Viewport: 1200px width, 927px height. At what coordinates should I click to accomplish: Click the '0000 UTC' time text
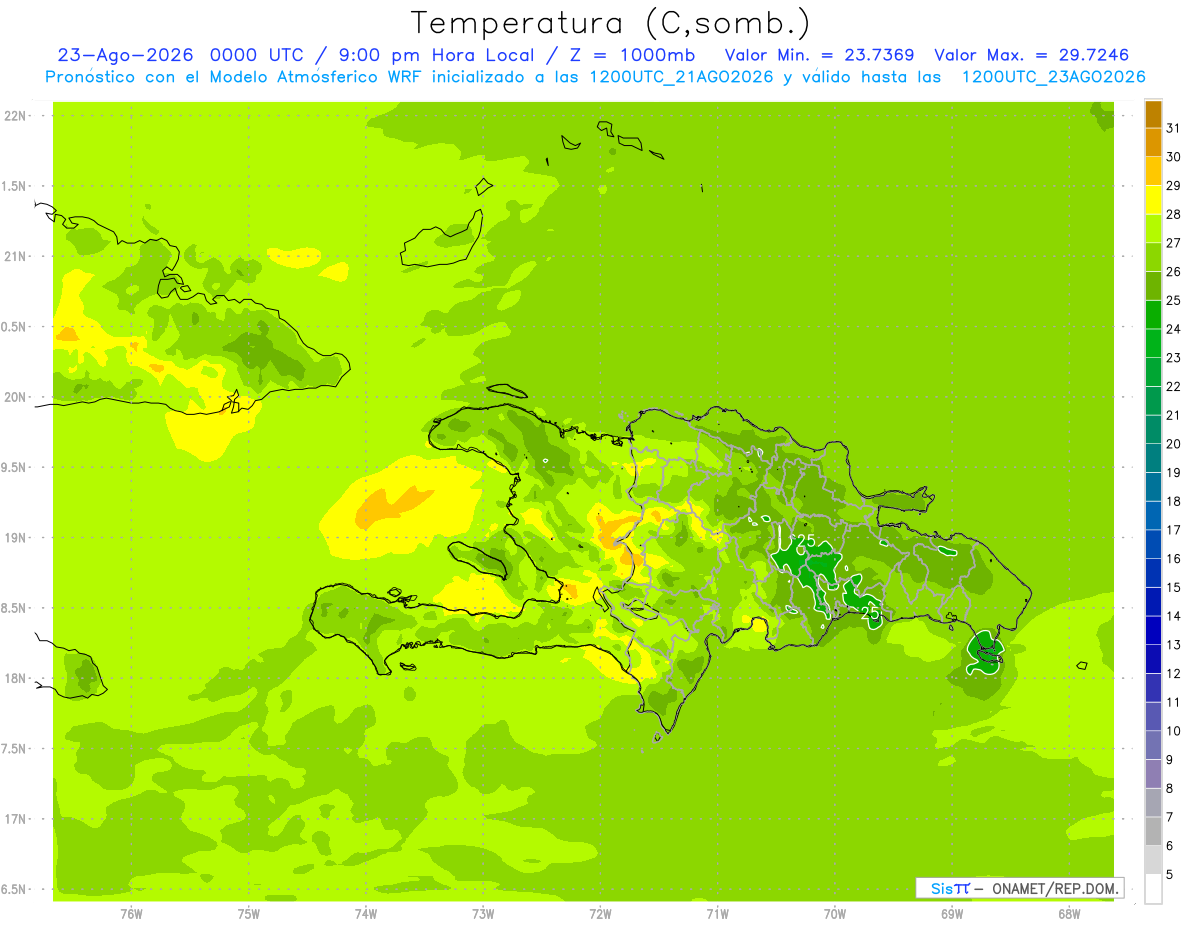point(260,56)
